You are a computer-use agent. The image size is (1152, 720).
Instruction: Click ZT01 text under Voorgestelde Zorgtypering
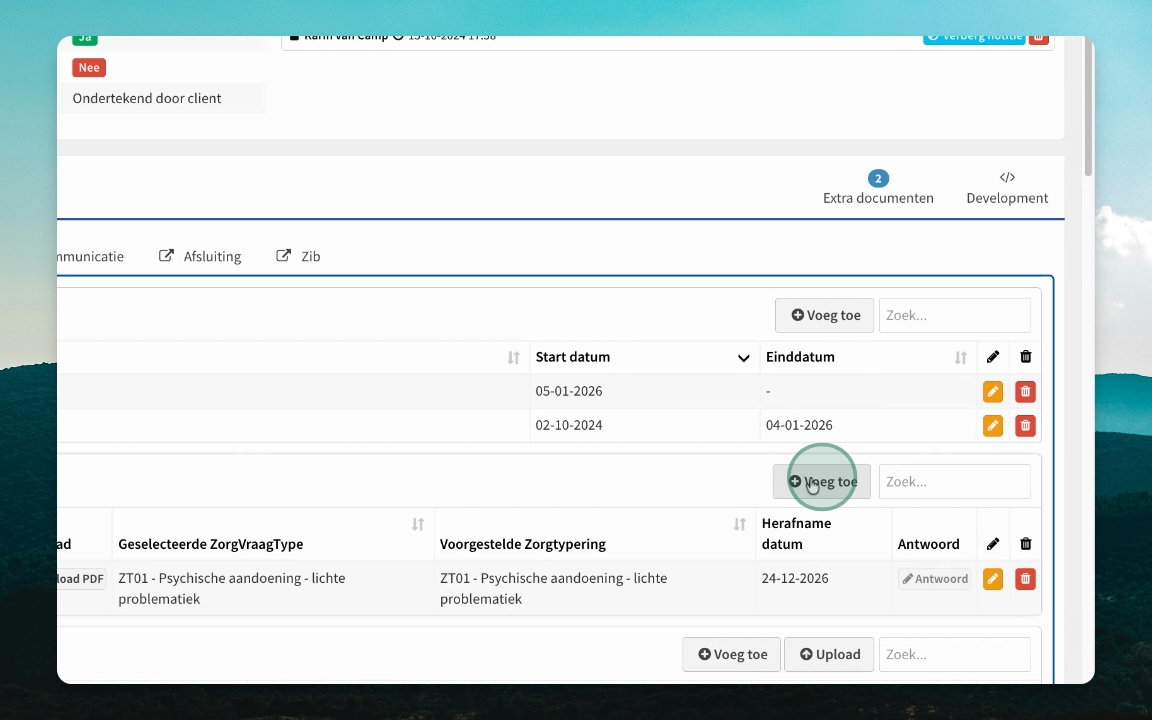[x=553, y=588]
